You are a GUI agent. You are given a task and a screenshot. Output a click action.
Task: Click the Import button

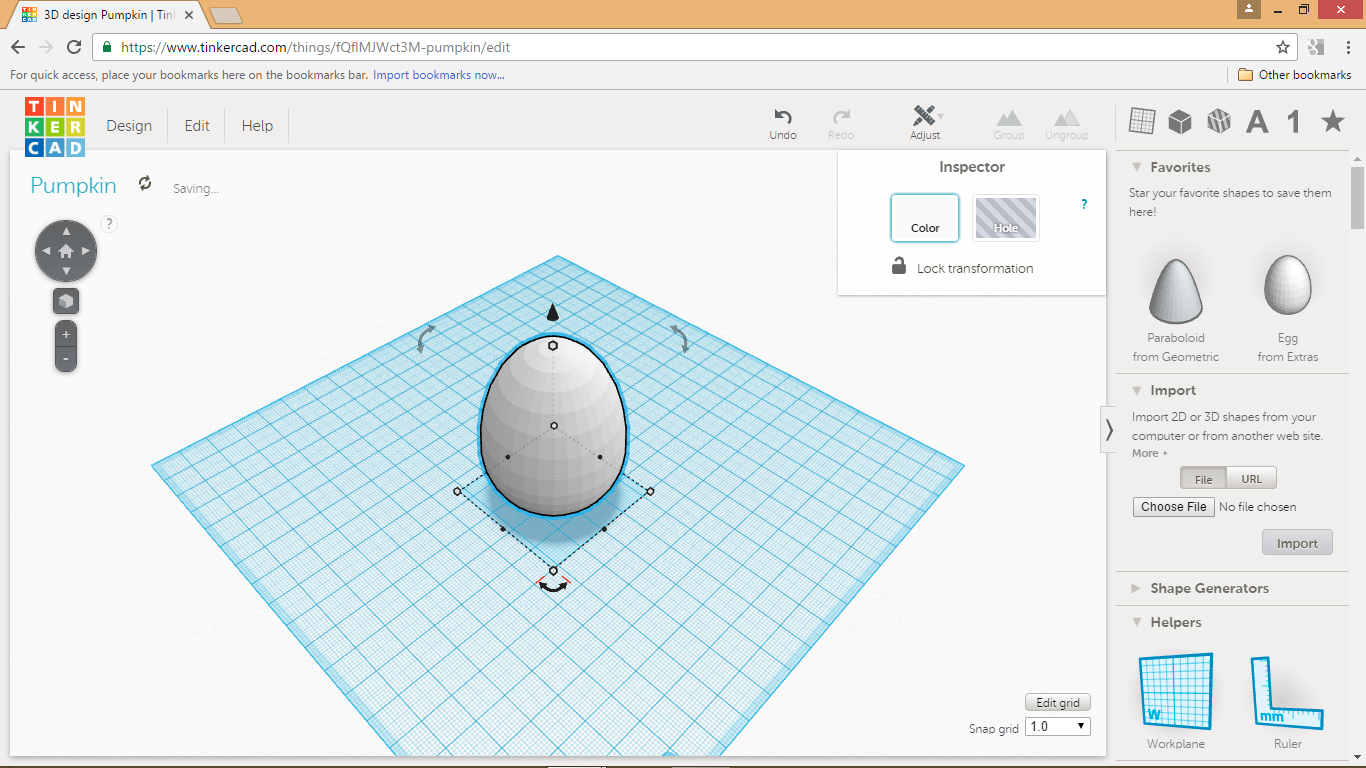1297,542
